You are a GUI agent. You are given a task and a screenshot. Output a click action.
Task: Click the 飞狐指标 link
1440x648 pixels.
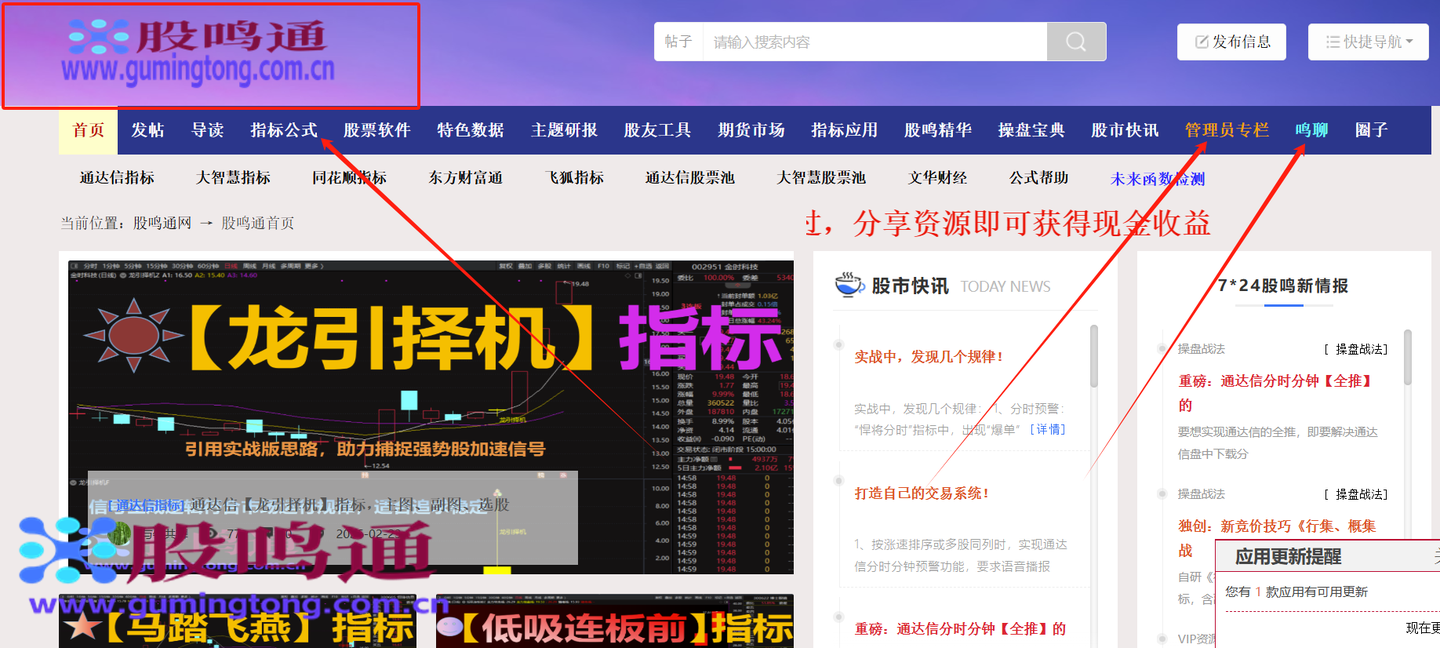(x=575, y=178)
